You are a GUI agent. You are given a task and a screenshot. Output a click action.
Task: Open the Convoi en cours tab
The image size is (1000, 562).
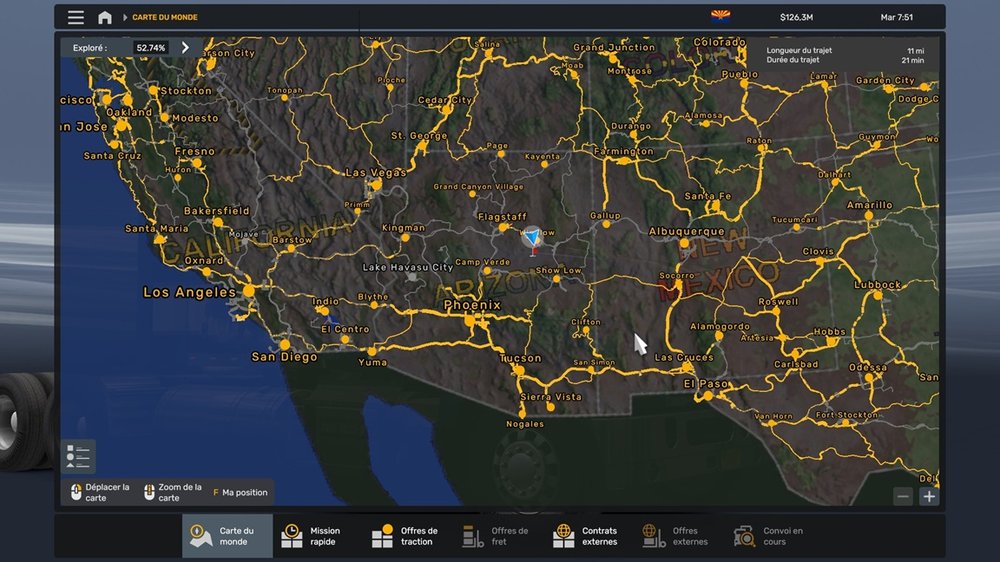tap(770, 536)
